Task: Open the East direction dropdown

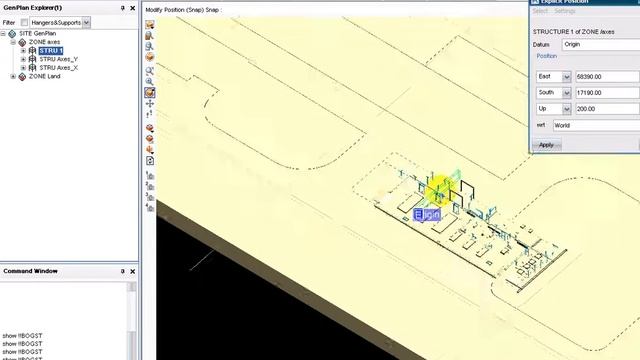Action: pyautogui.click(x=566, y=77)
